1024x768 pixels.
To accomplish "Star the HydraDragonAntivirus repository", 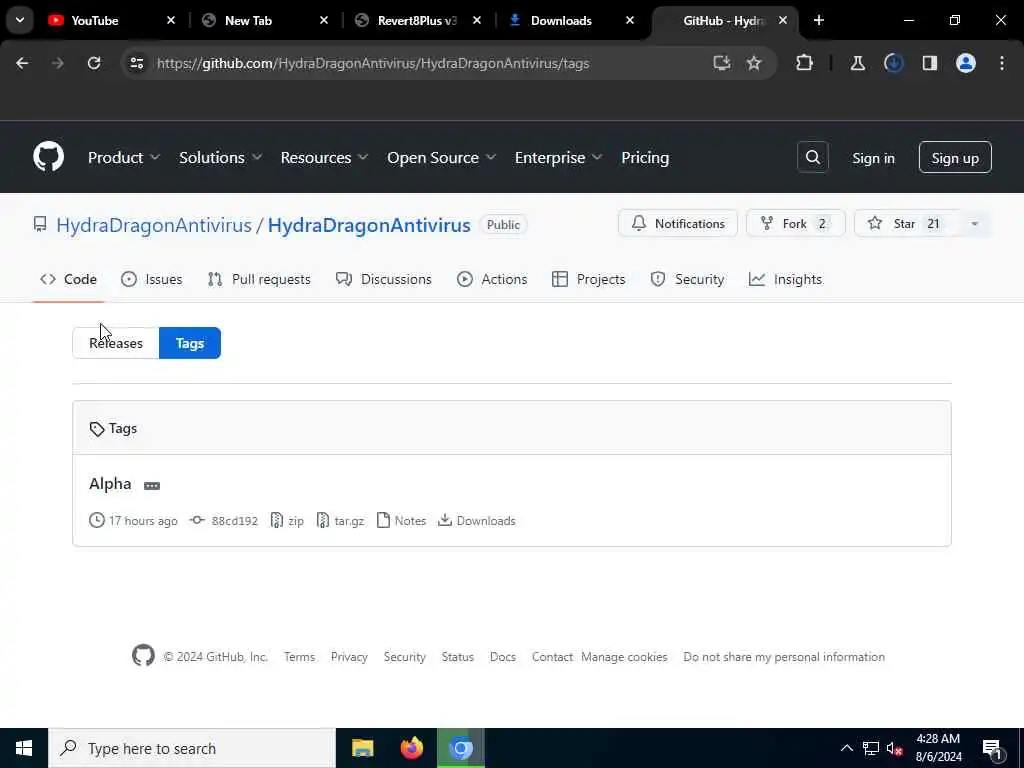I will pyautogui.click(x=908, y=223).
